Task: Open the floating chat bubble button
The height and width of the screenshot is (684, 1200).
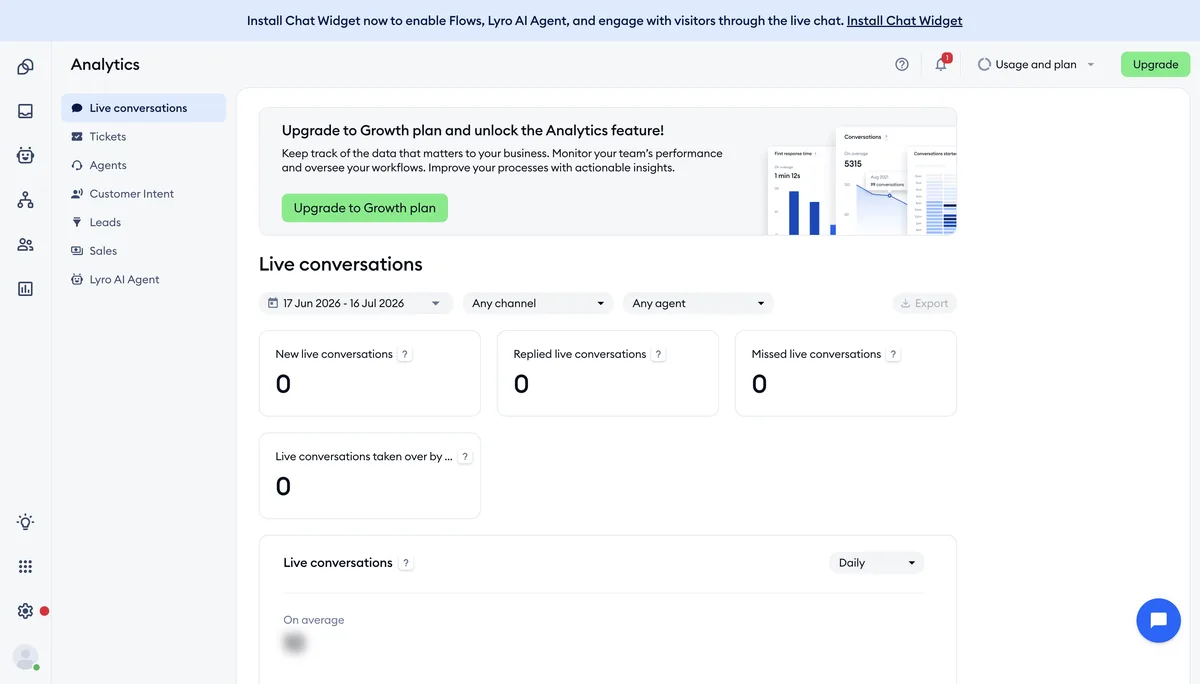Action: [1158, 620]
